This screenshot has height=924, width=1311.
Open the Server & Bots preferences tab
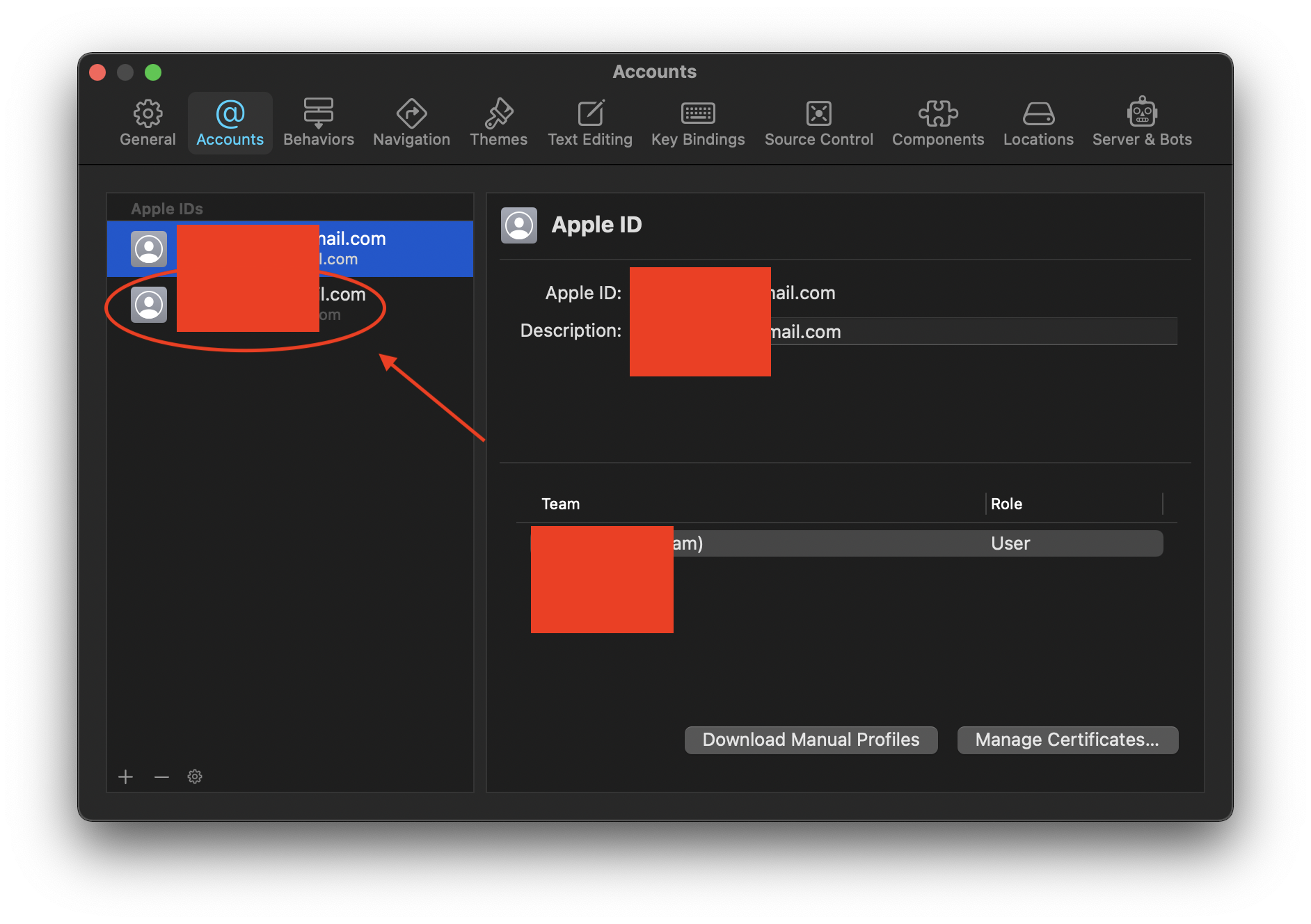1142,123
